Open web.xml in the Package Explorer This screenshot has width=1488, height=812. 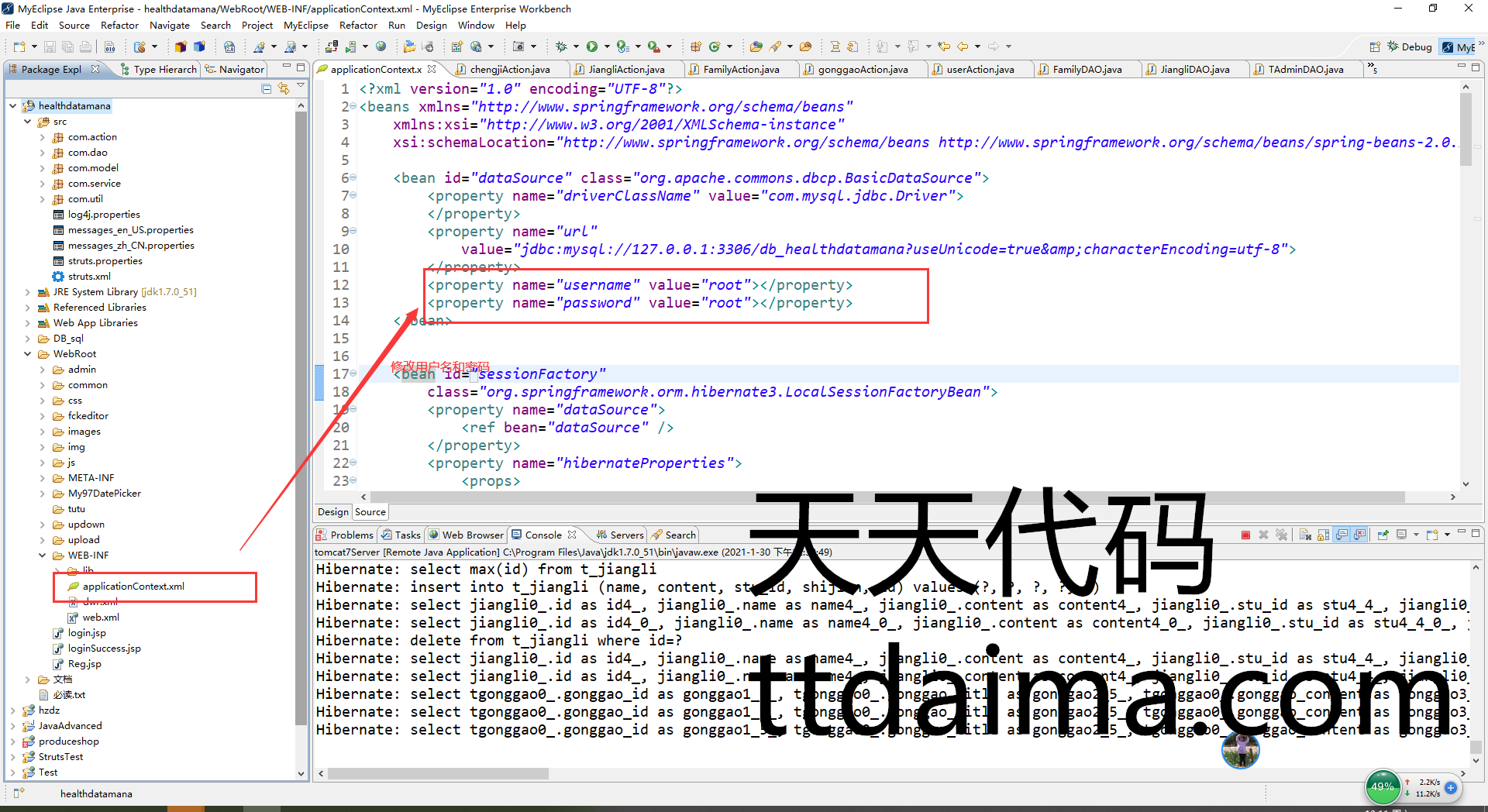(x=101, y=618)
